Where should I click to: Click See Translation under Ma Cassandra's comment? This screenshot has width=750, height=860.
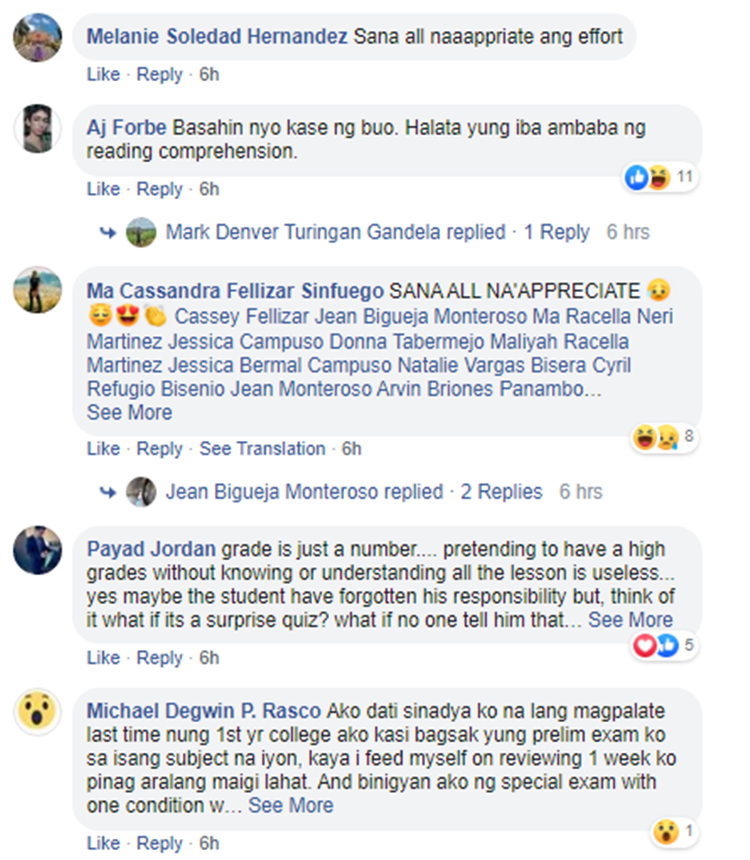click(262, 449)
